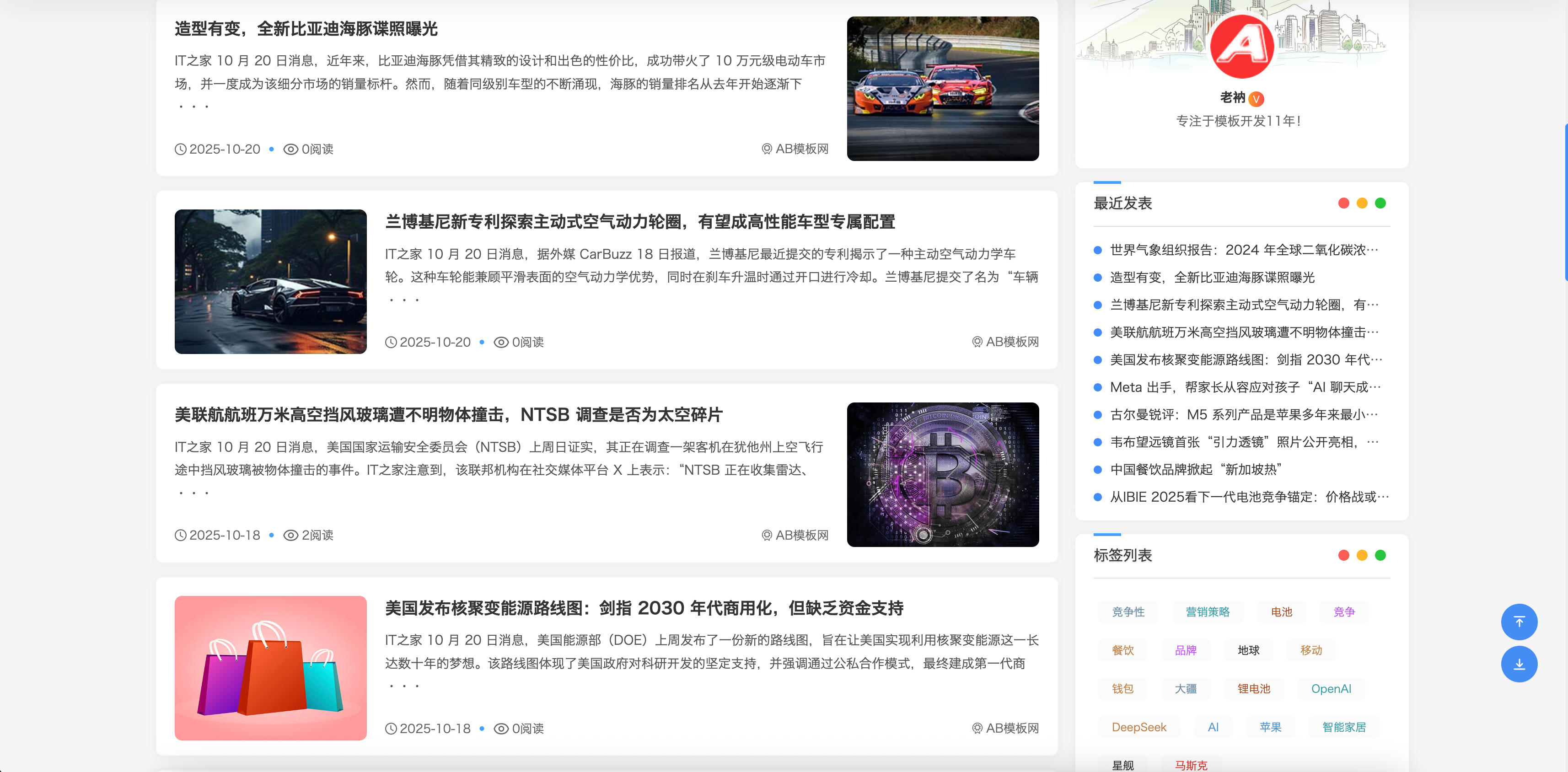Screen dimensions: 1568x772
Task: Select the 苹果 tag
Action: pos(1270,727)
